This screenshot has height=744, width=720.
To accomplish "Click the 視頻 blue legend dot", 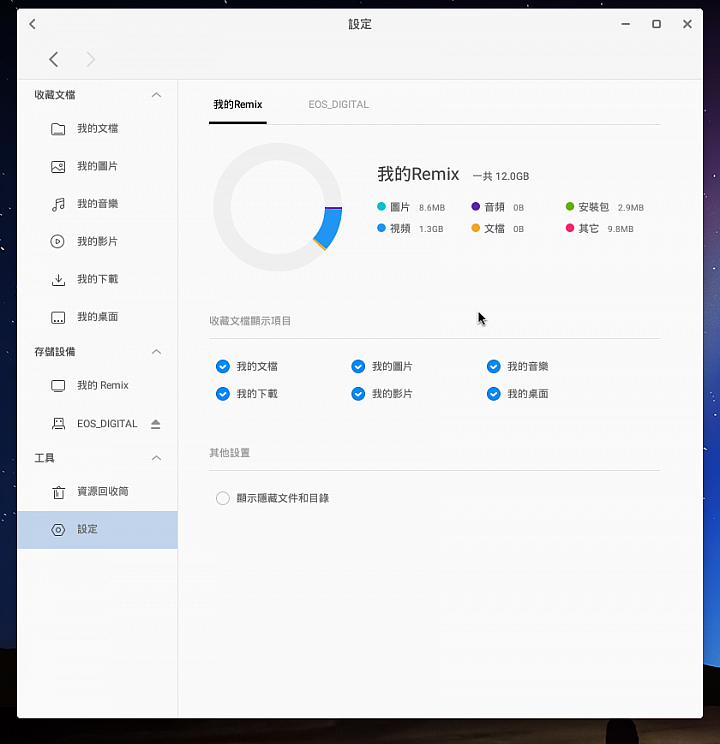I will click(x=381, y=228).
